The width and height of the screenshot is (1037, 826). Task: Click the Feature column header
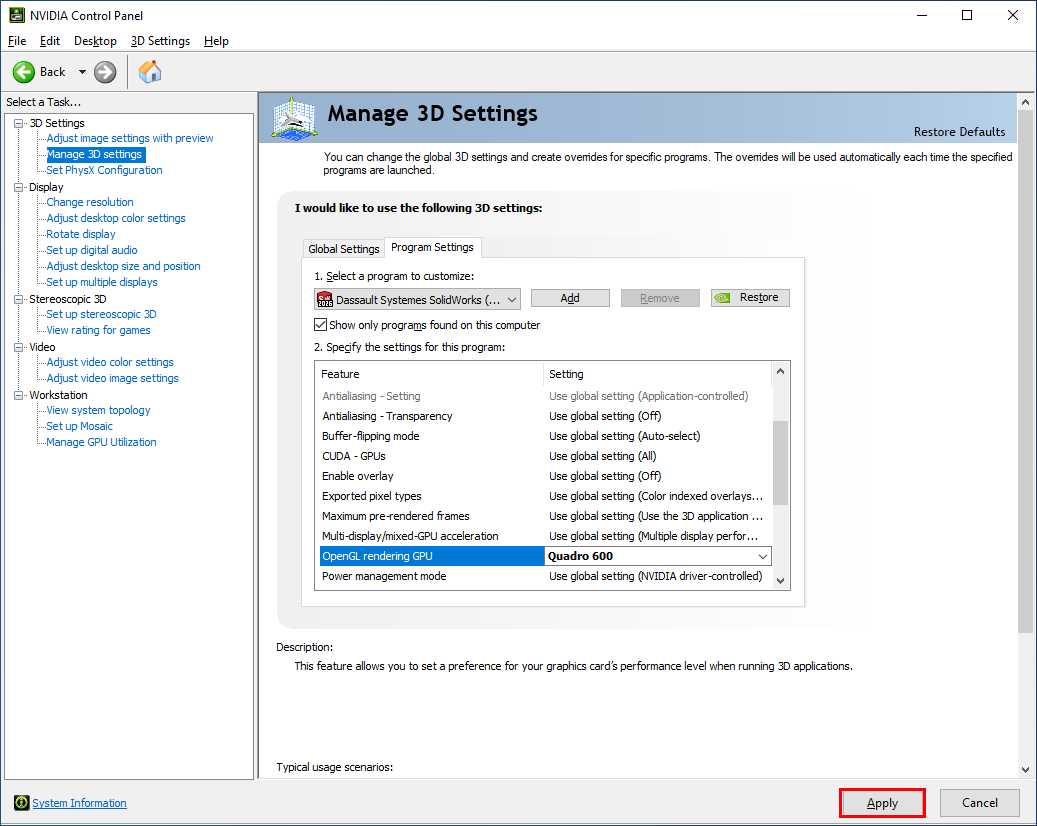tap(430, 374)
